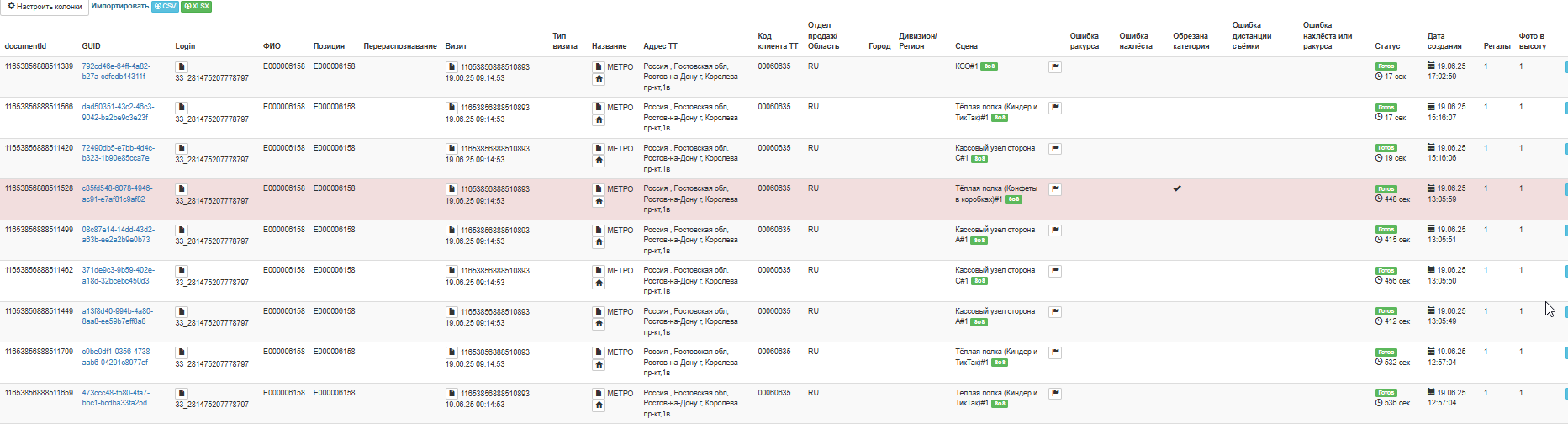This screenshot has width=1568, height=424.
Task: Click the Статус column header
Action: (1387, 46)
